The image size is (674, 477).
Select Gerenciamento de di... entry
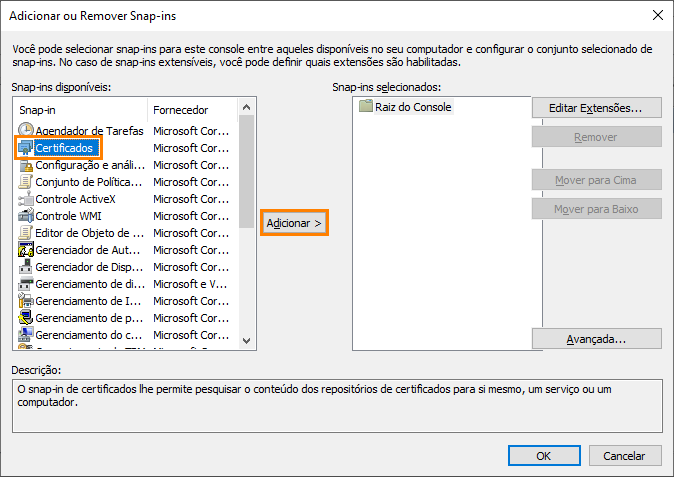pyautogui.click(x=90, y=284)
